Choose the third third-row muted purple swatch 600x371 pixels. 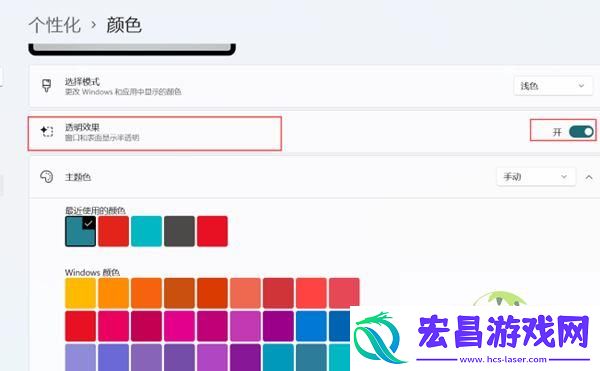146,358
